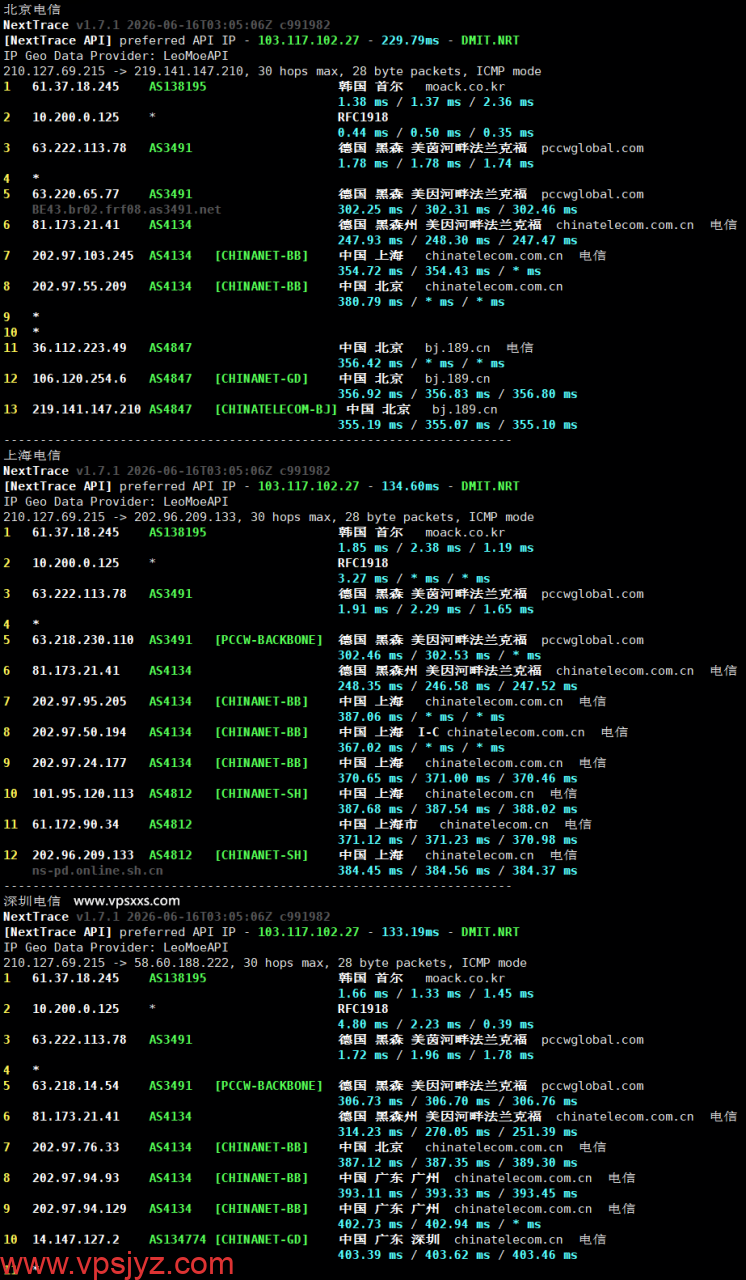Viewport: 746px width, 1280px height.
Task: Click hop IP 36.112.223.49
Action: tap(79, 348)
